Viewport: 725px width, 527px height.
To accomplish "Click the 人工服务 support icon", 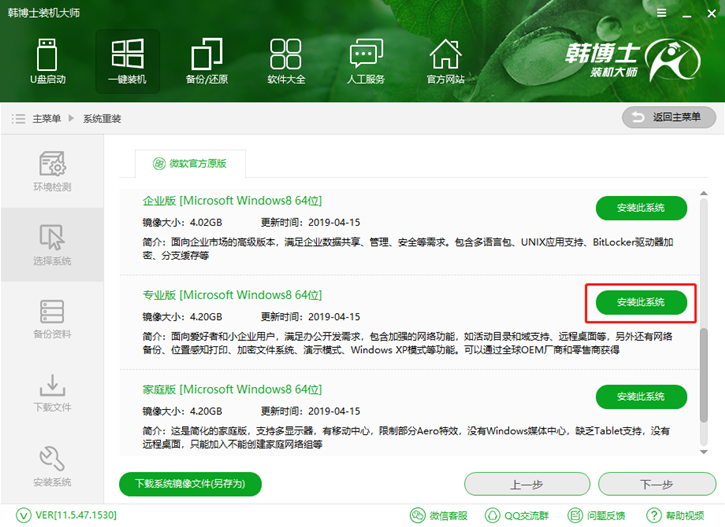I will [x=366, y=60].
